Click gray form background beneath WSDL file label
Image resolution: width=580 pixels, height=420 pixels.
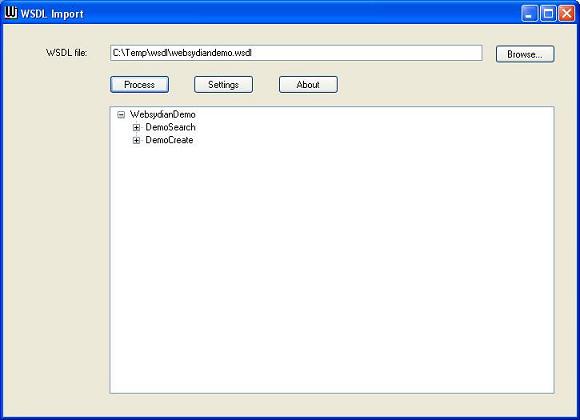55,222
